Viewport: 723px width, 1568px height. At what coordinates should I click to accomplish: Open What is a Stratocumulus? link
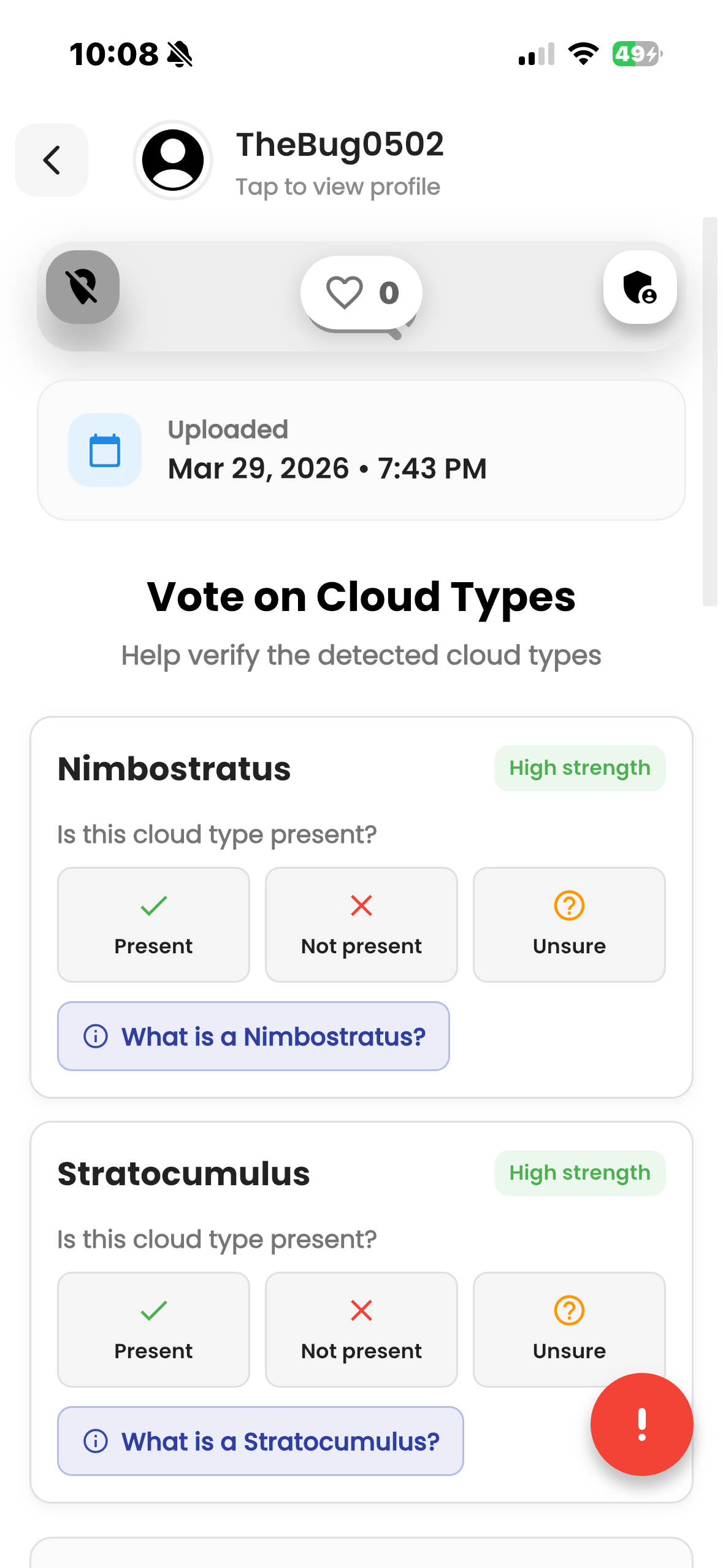pyautogui.click(x=260, y=1441)
